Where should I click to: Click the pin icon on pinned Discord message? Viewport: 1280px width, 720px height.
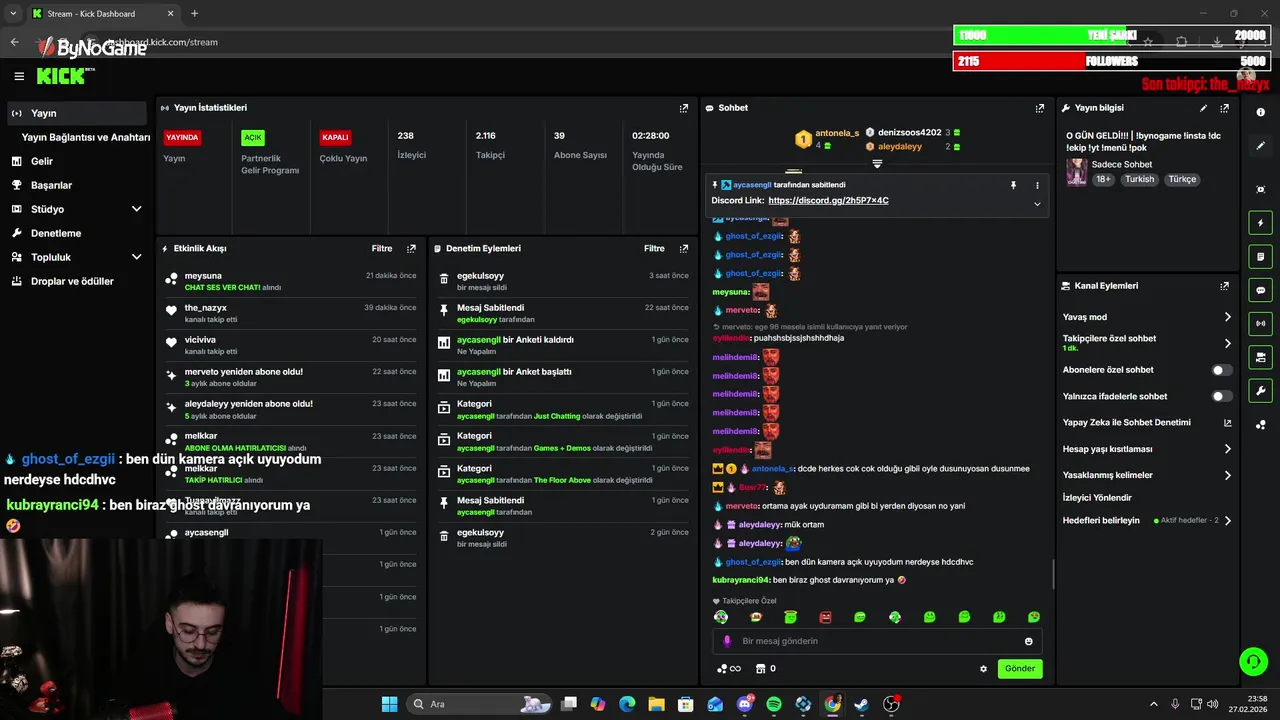click(1013, 185)
